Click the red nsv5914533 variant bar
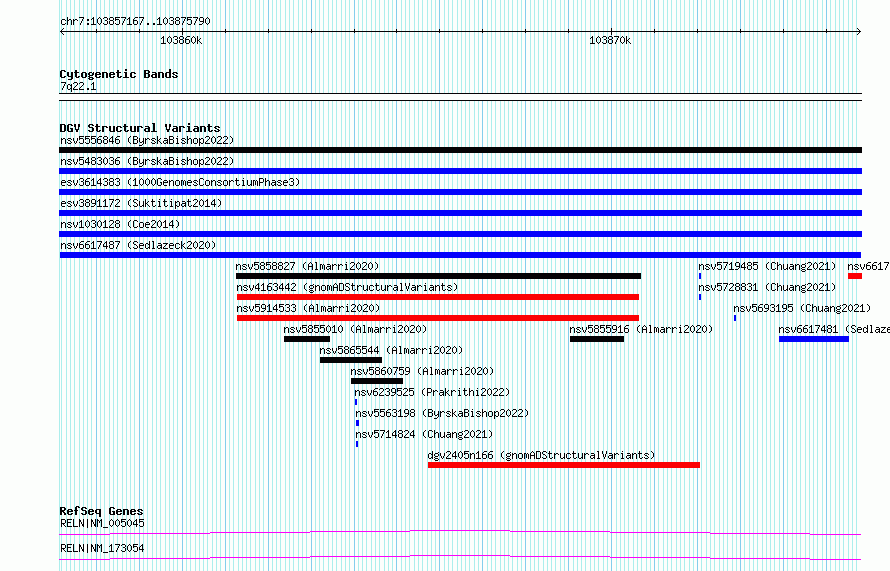Viewport: 890px width, 571px height. [438, 318]
